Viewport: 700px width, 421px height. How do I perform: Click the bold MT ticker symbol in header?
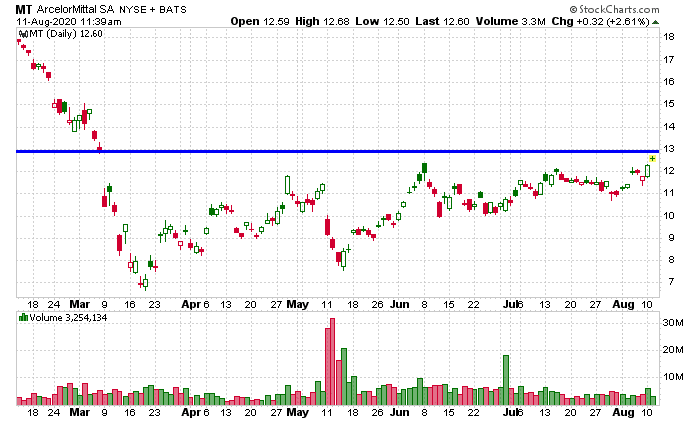pyautogui.click(x=24, y=9)
